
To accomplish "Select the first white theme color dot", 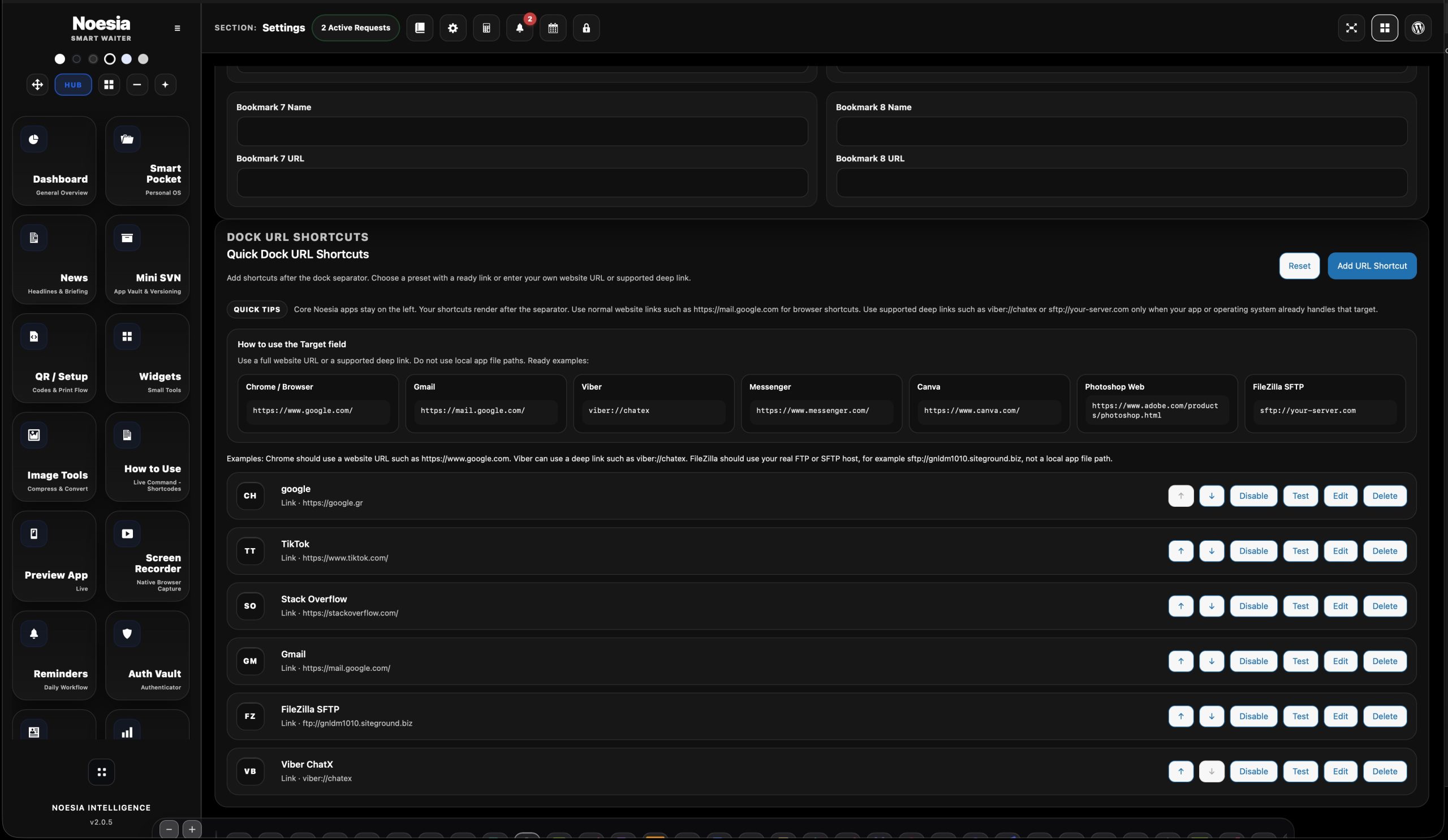I will tap(60, 59).
